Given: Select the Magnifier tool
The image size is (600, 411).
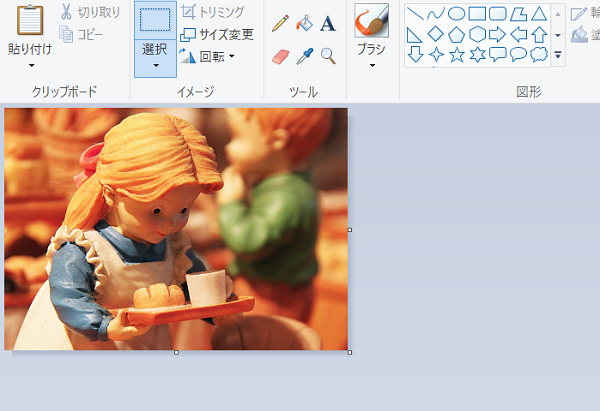Looking at the screenshot, I should [x=328, y=56].
